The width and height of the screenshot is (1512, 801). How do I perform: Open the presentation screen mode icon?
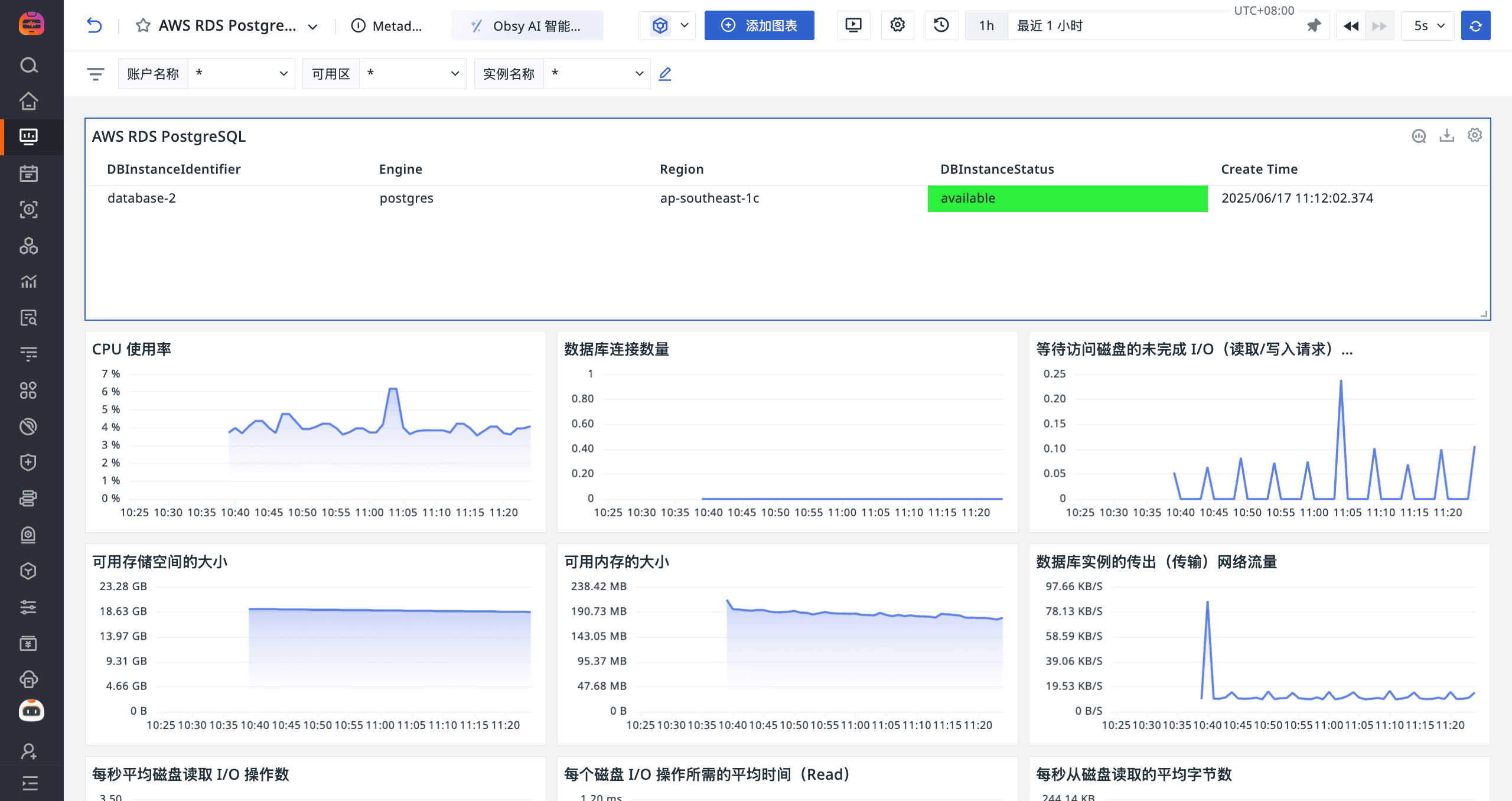pyautogui.click(x=853, y=25)
